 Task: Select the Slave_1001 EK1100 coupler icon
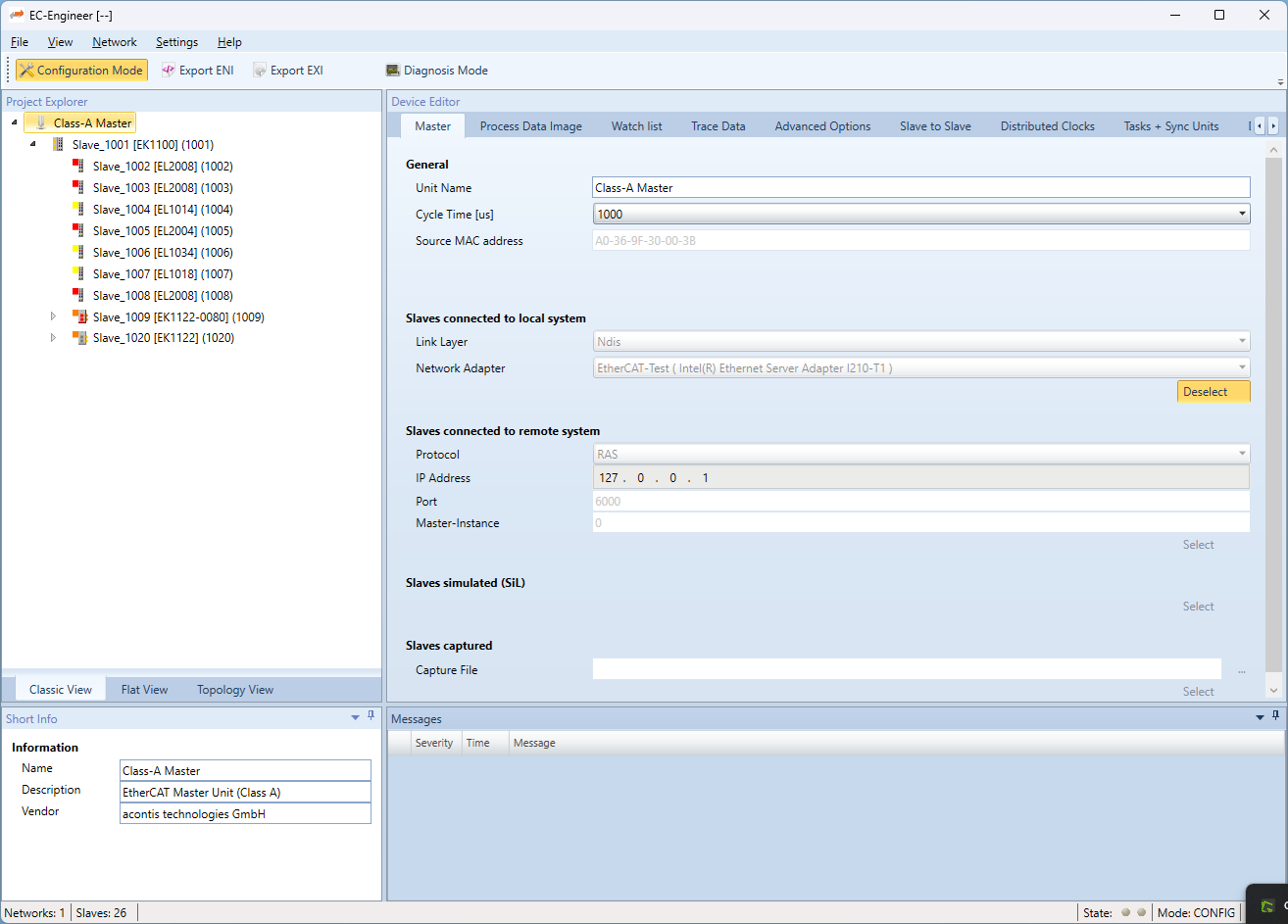tap(58, 145)
